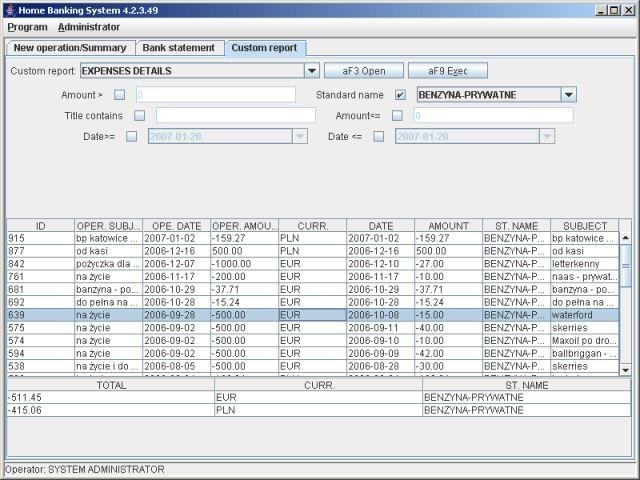Click the OPE. DATE column header
Image resolution: width=640 pixels, height=480 pixels.
point(176,226)
